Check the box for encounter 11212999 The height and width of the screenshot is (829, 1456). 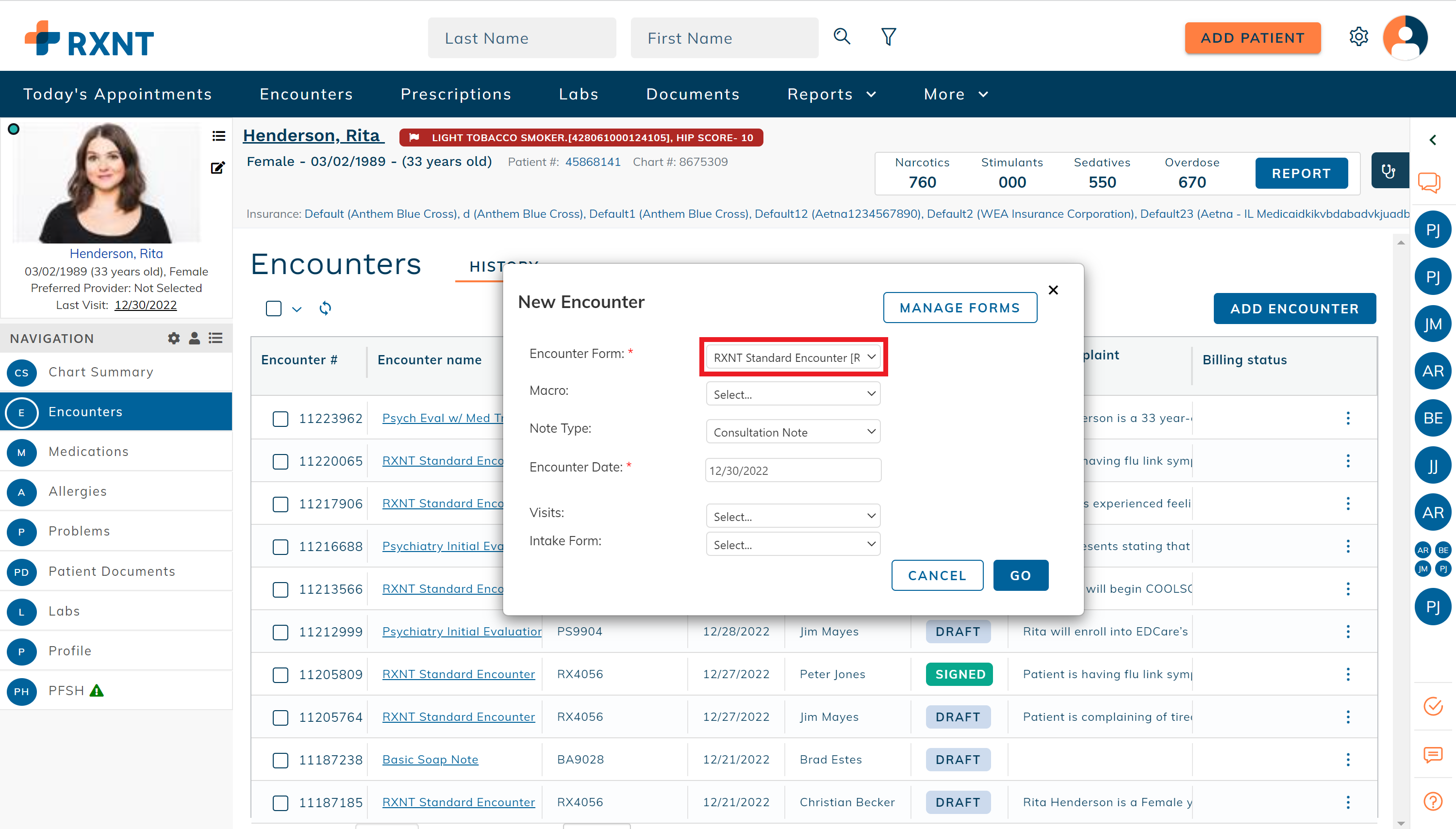tap(280, 633)
